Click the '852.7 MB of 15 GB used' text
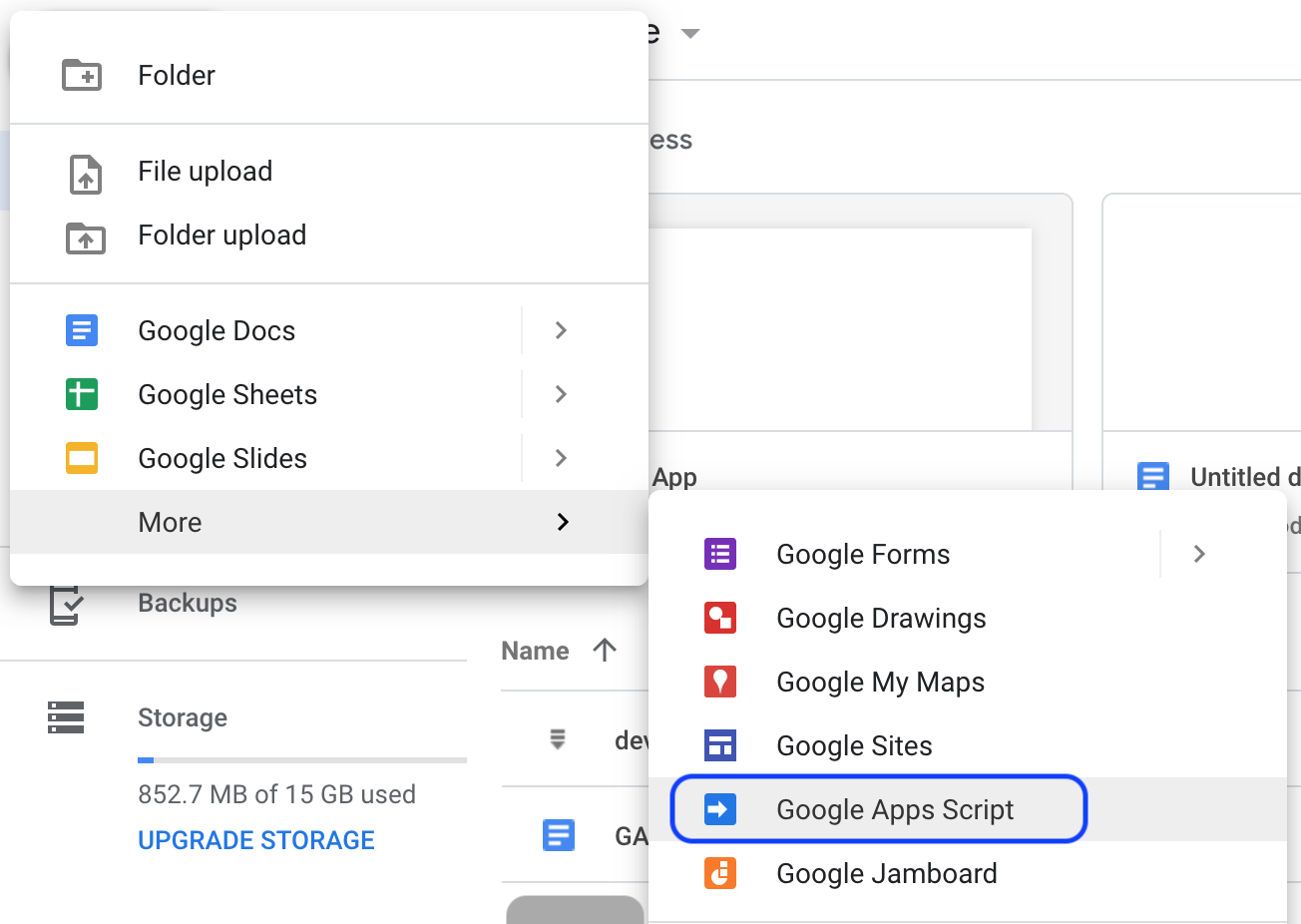The width and height of the screenshot is (1301, 924). (276, 794)
